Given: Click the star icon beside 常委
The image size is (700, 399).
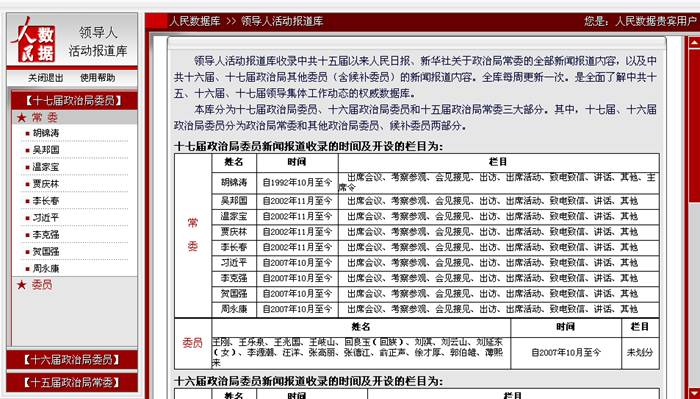Looking at the screenshot, I should point(21,118).
